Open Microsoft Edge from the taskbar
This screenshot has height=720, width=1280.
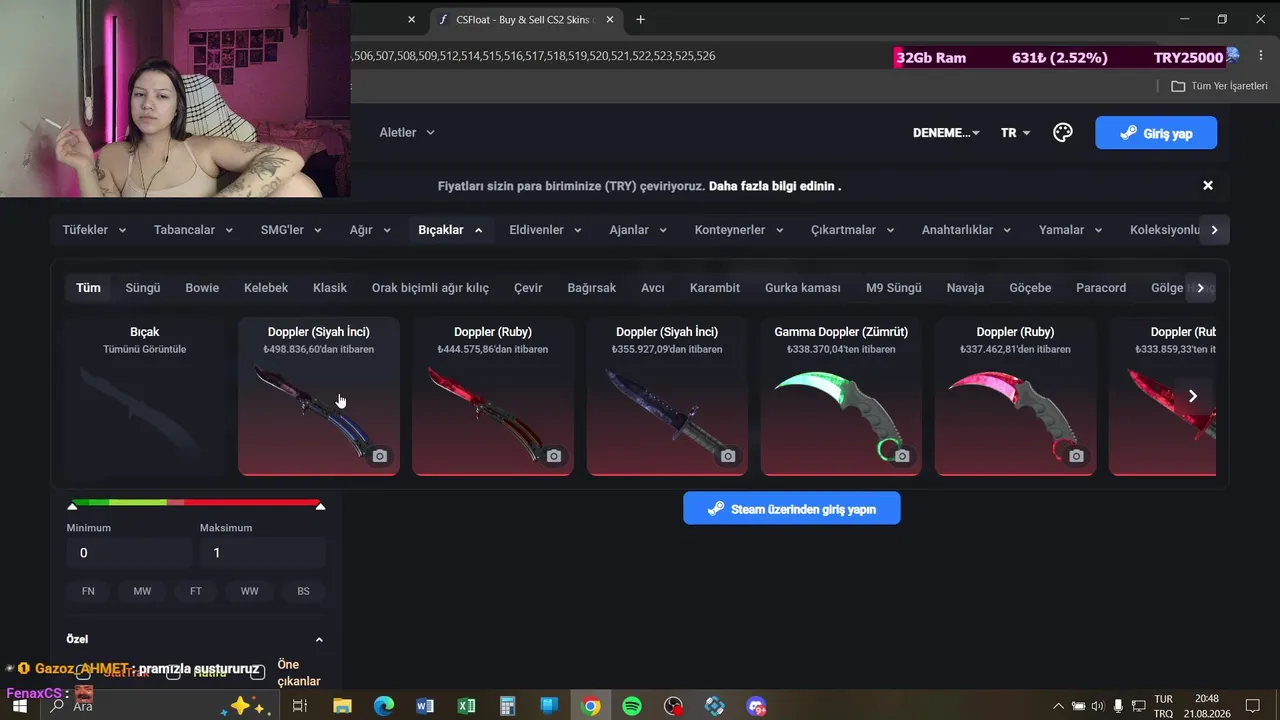pyautogui.click(x=384, y=706)
